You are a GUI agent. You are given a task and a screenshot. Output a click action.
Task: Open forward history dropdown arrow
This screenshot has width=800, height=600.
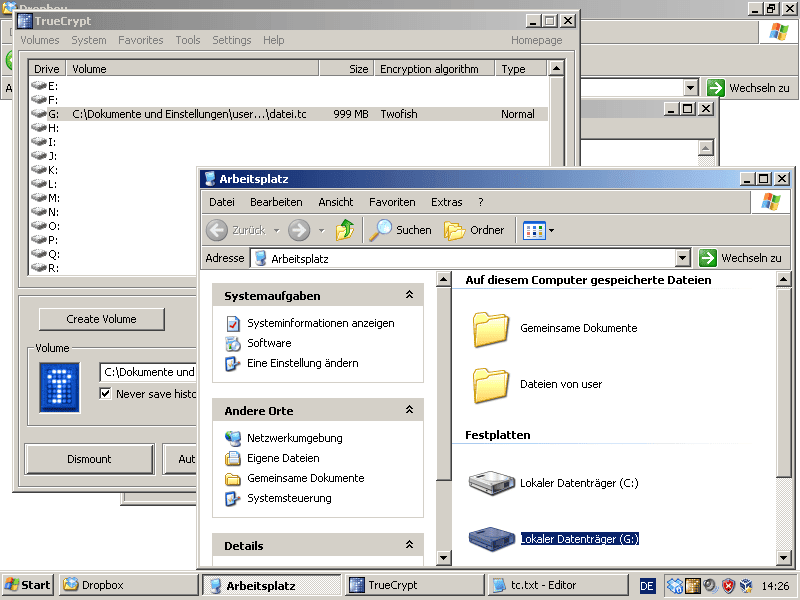(321, 231)
